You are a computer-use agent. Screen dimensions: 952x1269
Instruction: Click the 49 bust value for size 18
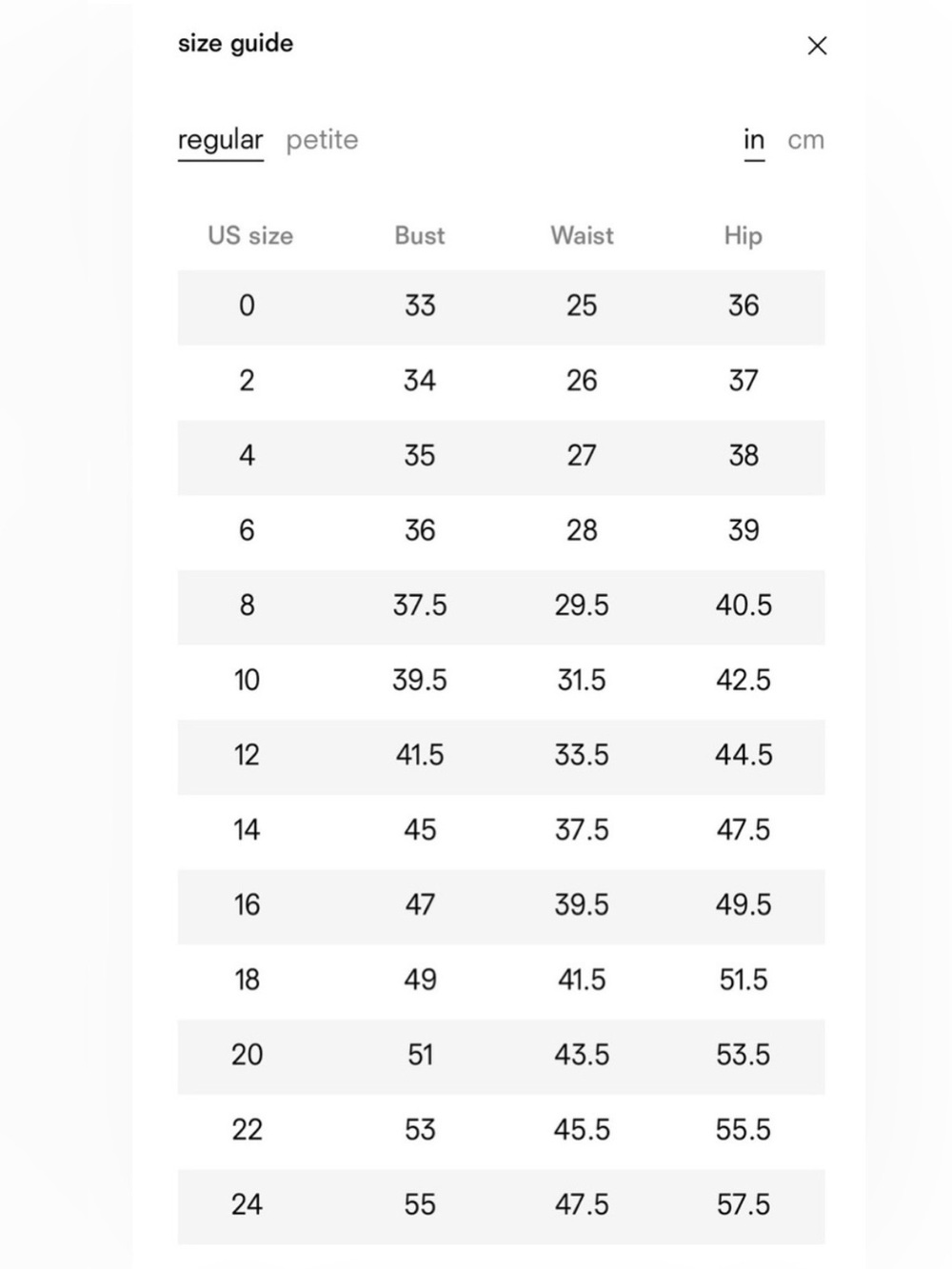420,980
